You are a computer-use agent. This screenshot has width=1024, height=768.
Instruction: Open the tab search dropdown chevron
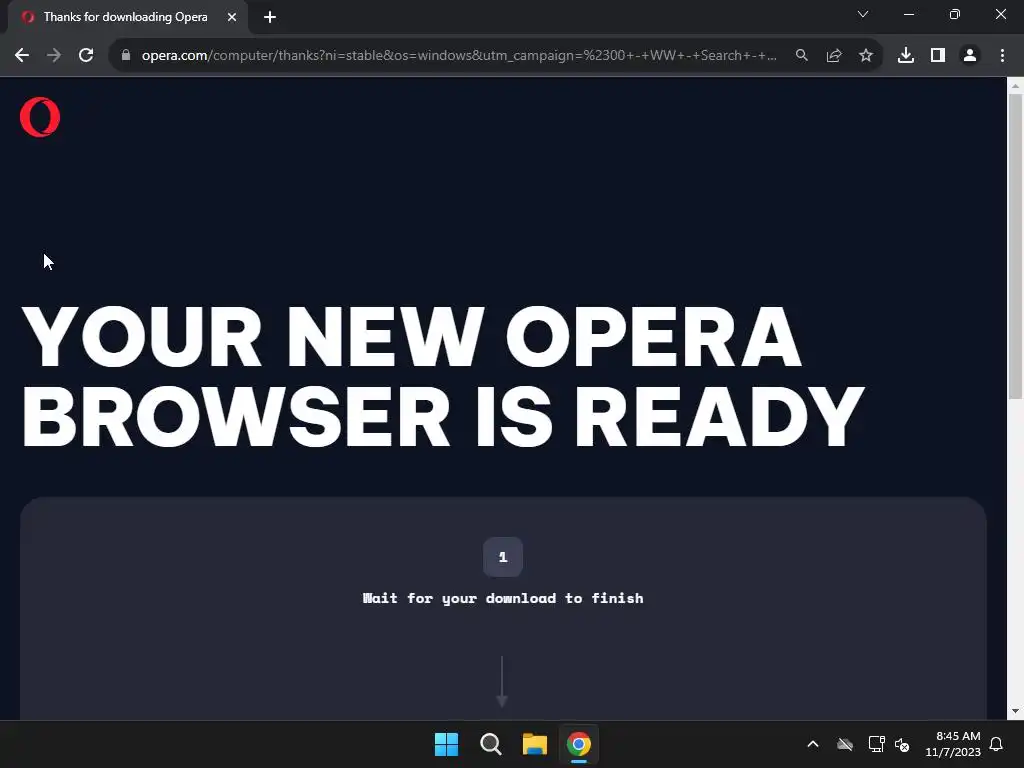click(x=863, y=14)
